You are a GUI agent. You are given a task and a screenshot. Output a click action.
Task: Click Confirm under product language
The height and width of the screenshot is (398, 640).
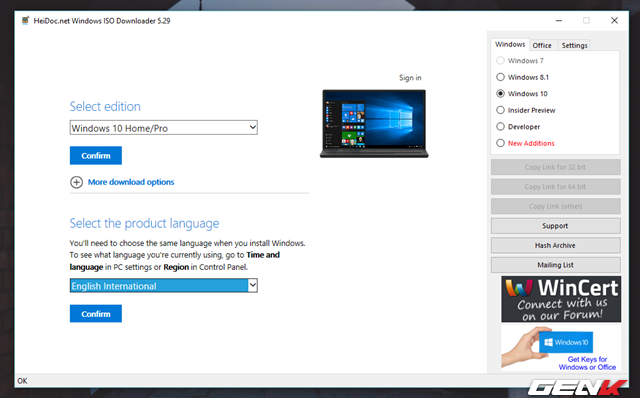pyautogui.click(x=96, y=314)
